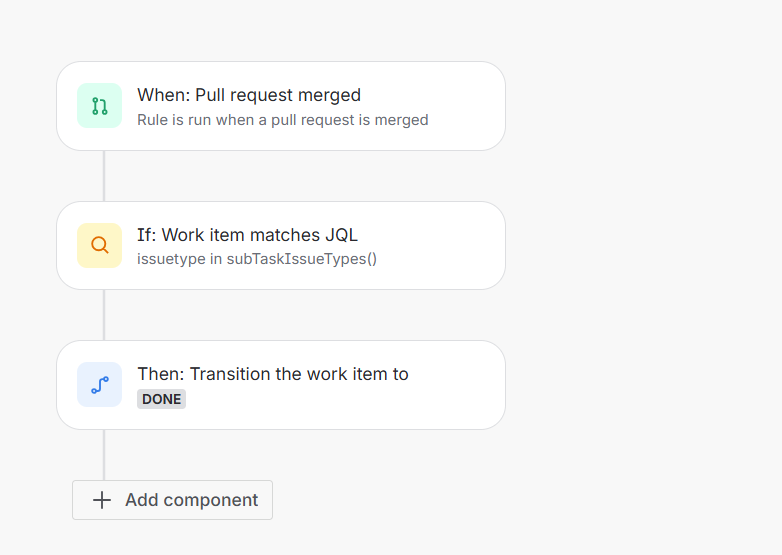Click the green pull request merge icon
The image size is (782, 555).
tap(99, 106)
